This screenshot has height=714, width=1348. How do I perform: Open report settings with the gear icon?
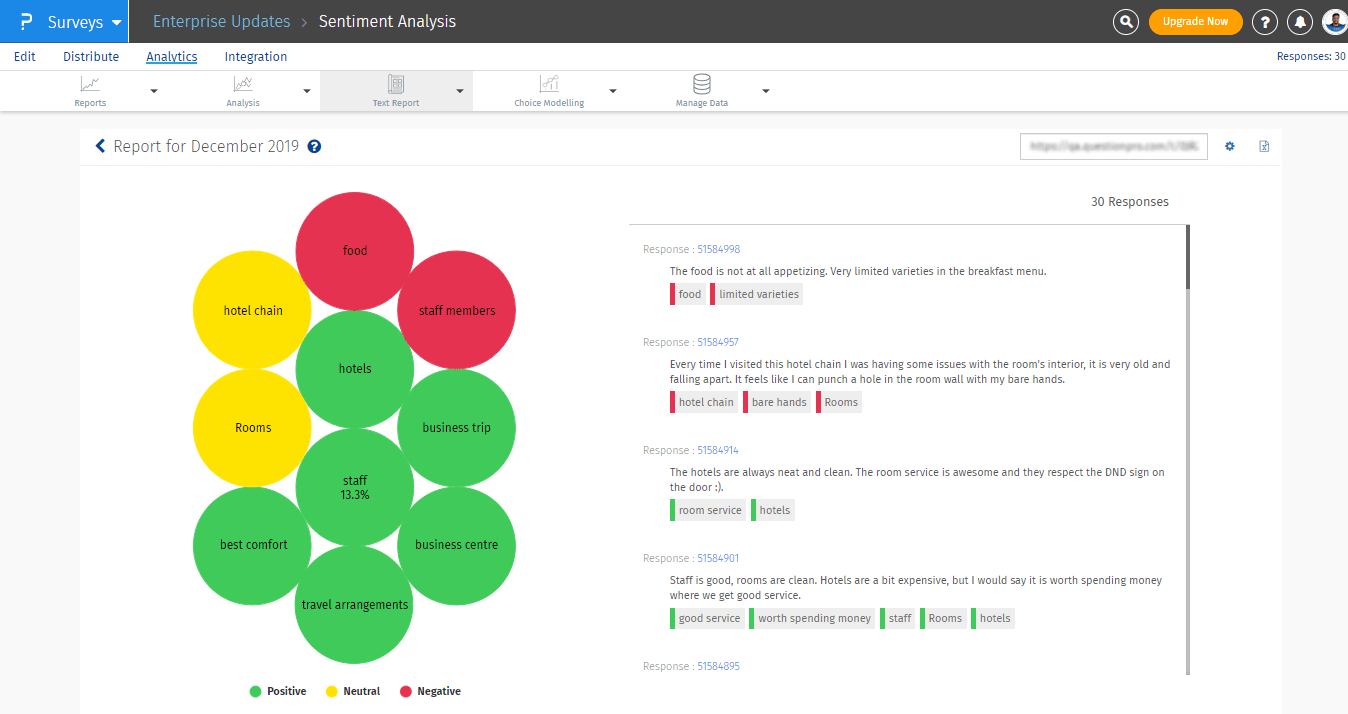[x=1229, y=146]
